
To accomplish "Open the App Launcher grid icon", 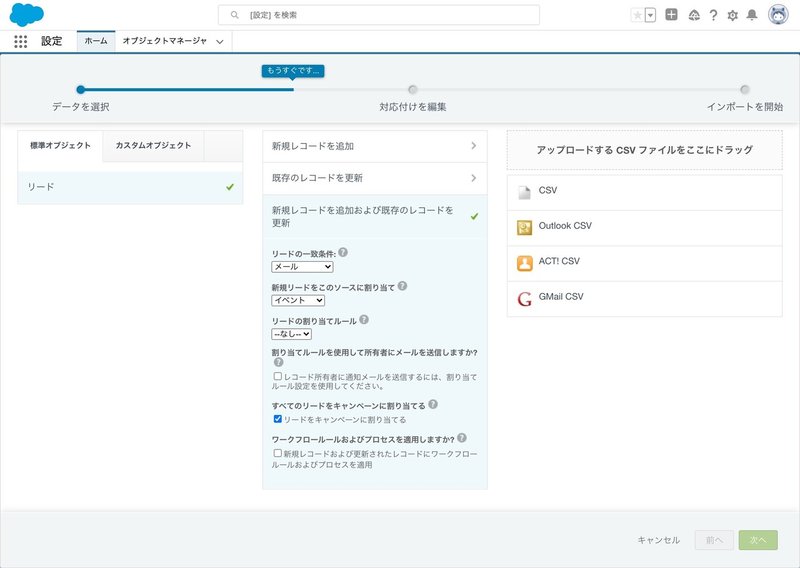I will (20, 41).
